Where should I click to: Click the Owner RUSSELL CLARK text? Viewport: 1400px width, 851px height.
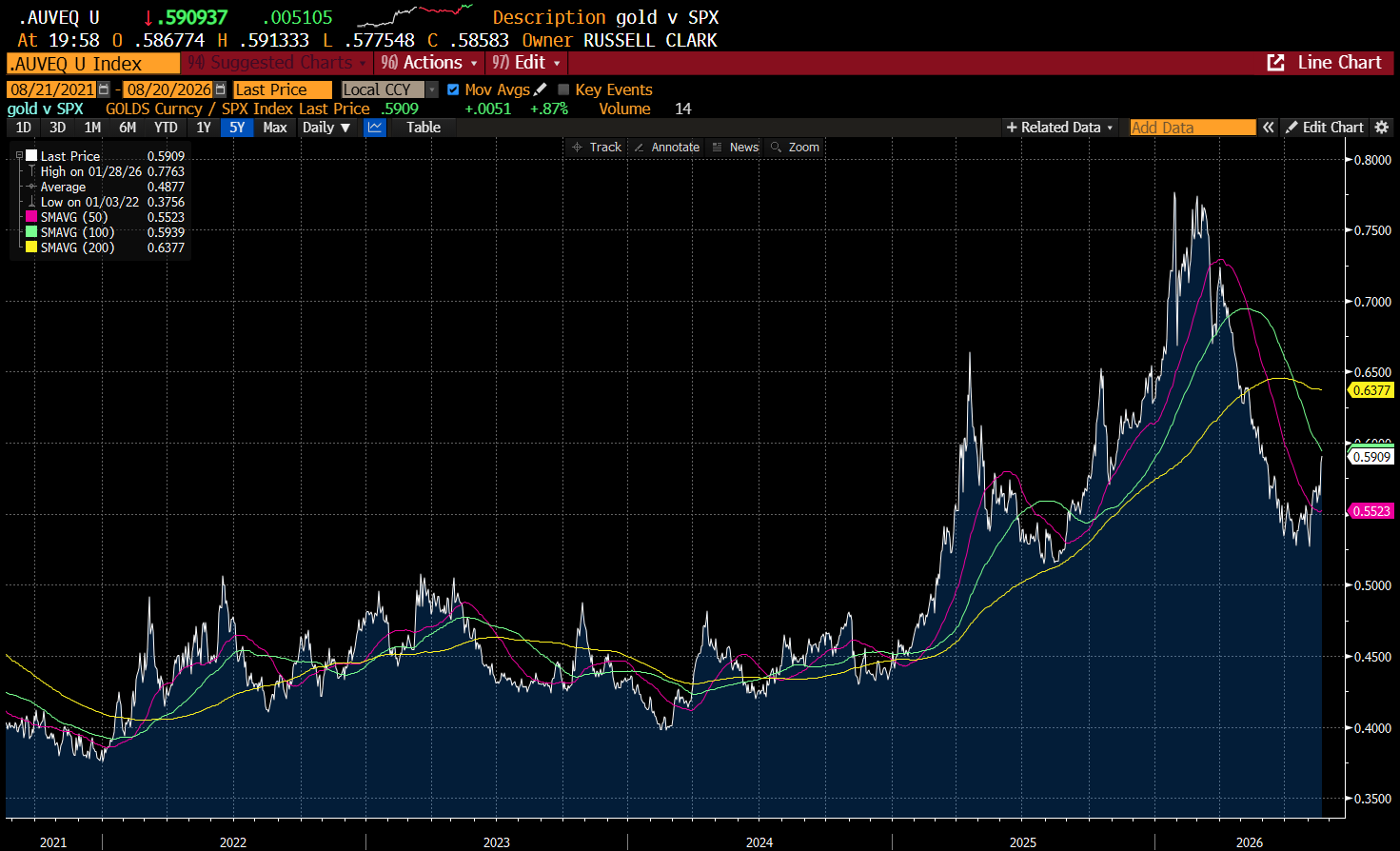(x=620, y=40)
